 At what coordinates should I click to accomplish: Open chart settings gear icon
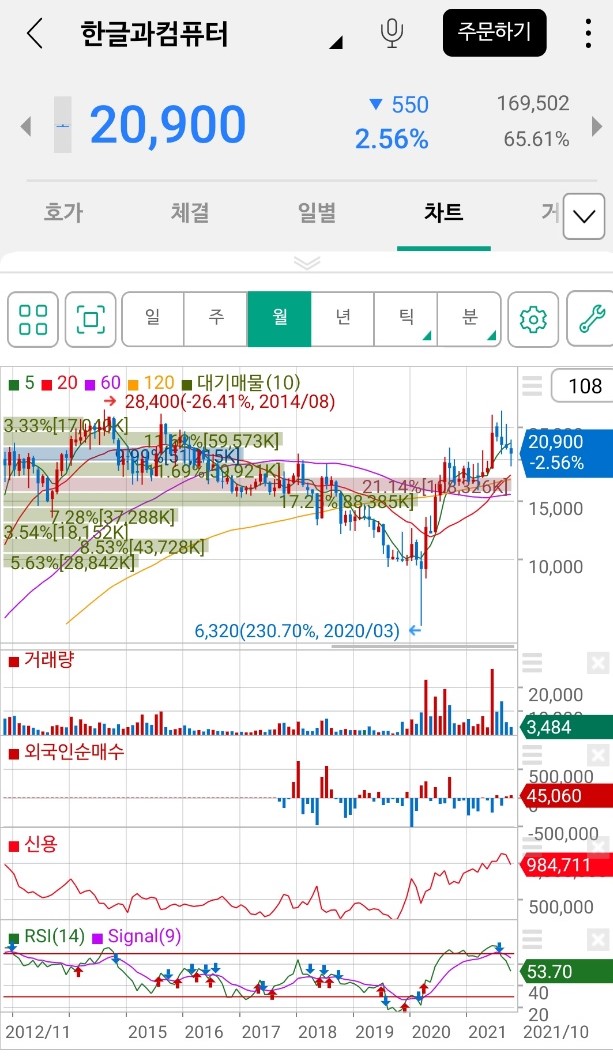point(533,319)
